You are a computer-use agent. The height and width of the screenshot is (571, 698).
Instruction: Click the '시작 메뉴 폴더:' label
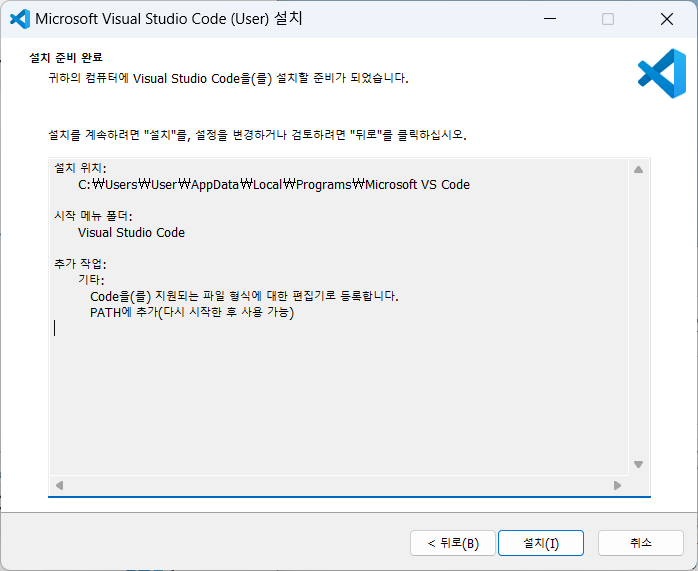(x=93, y=216)
